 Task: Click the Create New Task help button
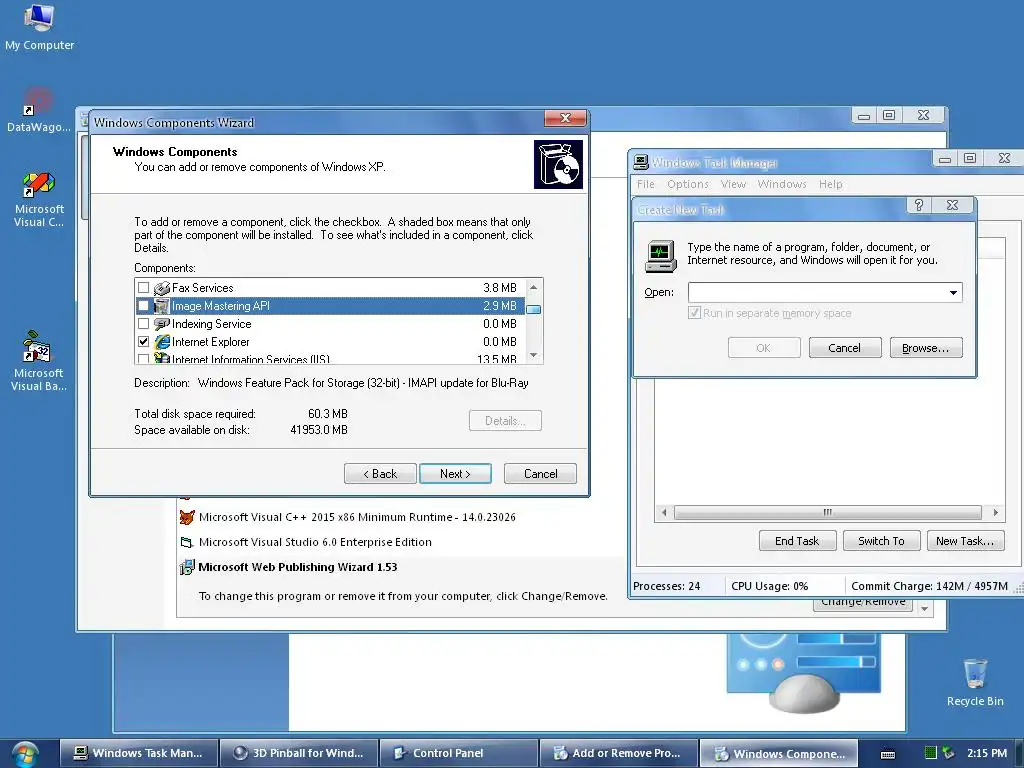point(918,205)
